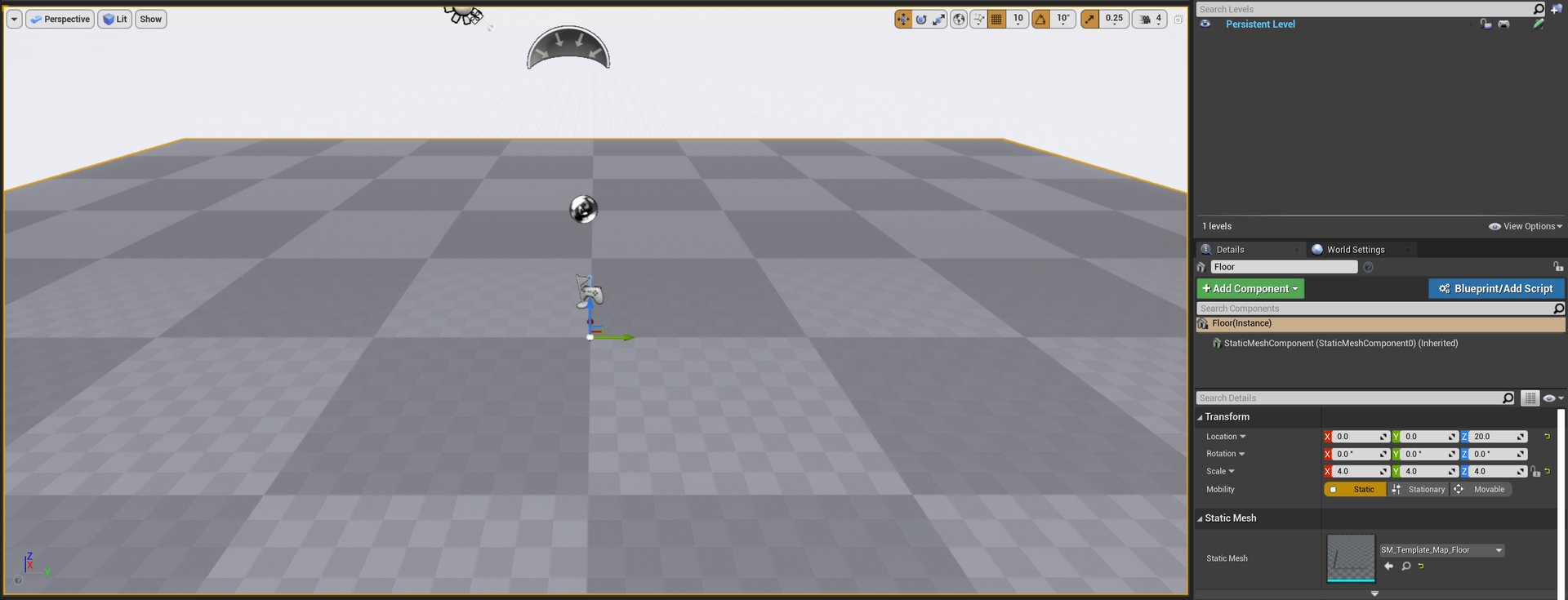
Task: Open the Perspective view type dropdown
Action: [60, 19]
